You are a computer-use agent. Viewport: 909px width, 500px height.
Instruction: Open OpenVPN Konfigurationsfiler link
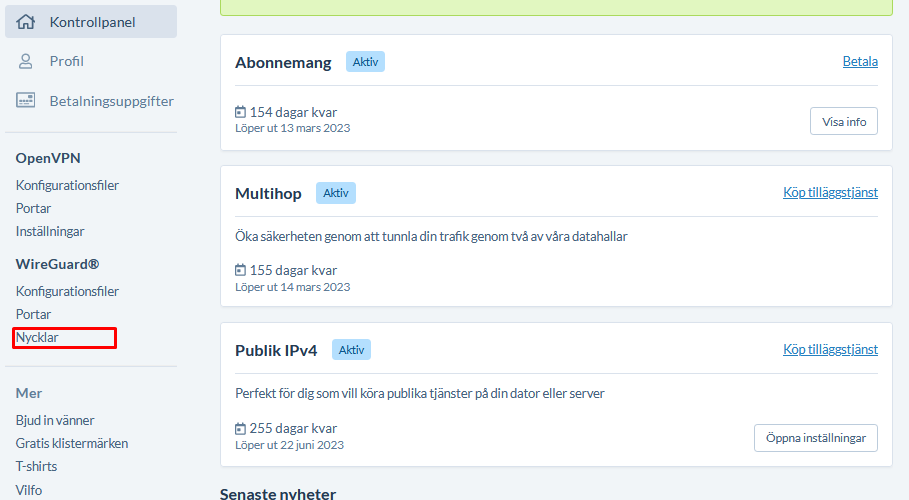click(67, 185)
